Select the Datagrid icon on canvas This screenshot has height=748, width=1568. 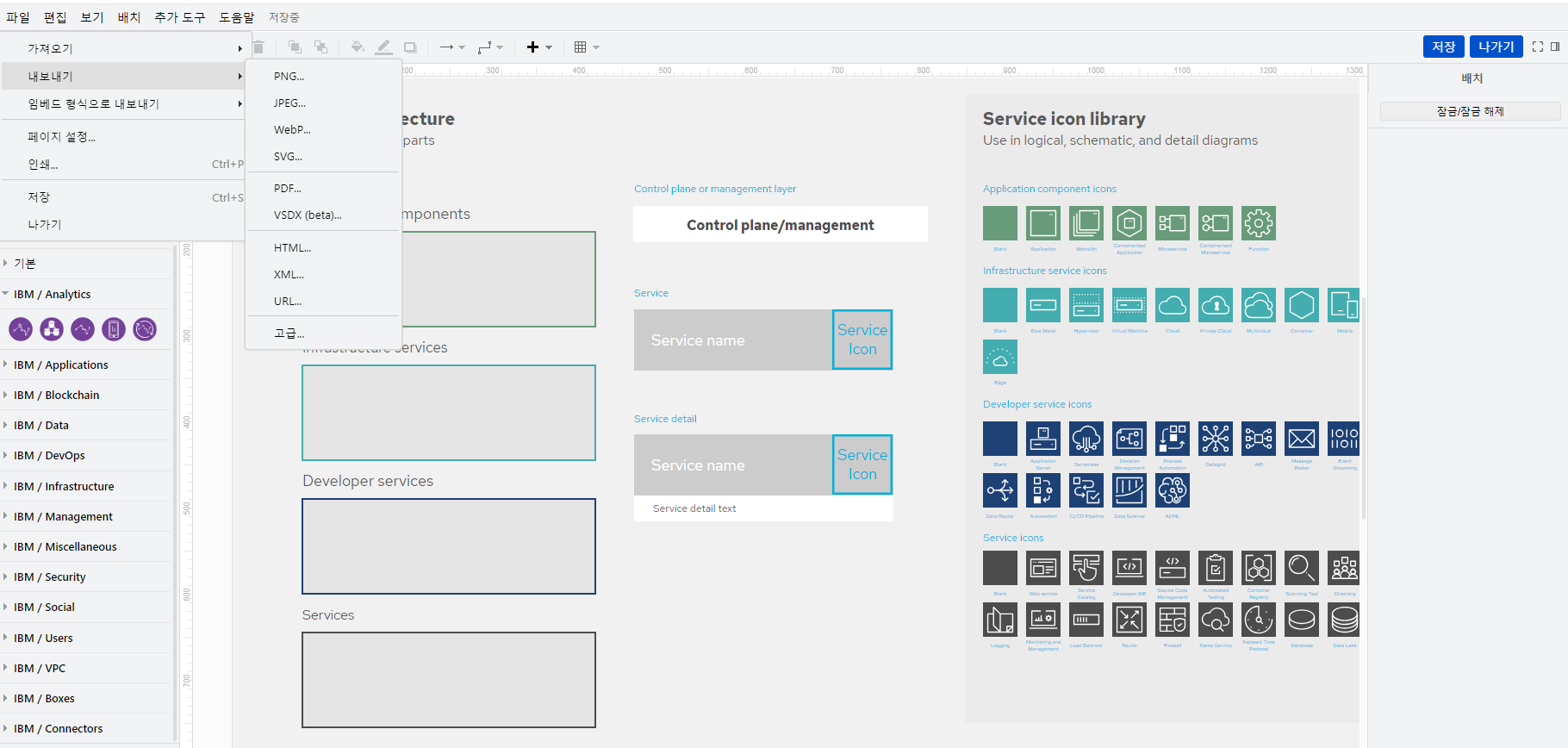click(x=1216, y=439)
